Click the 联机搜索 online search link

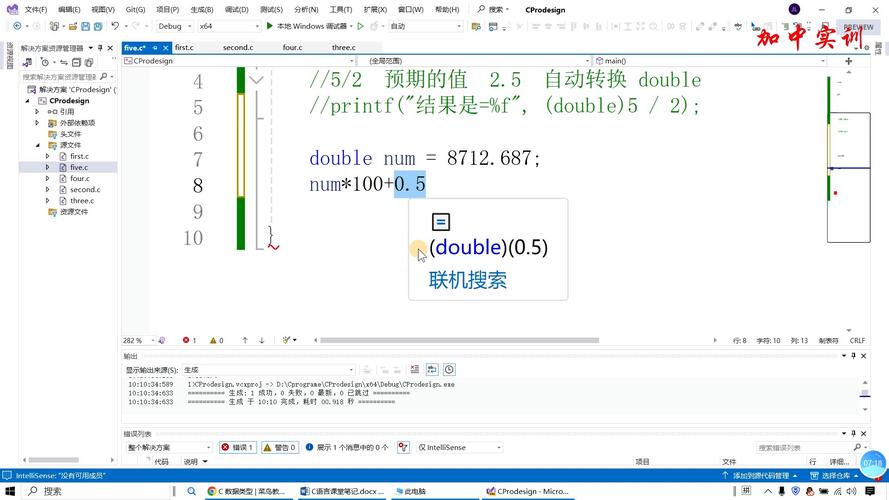point(468,280)
